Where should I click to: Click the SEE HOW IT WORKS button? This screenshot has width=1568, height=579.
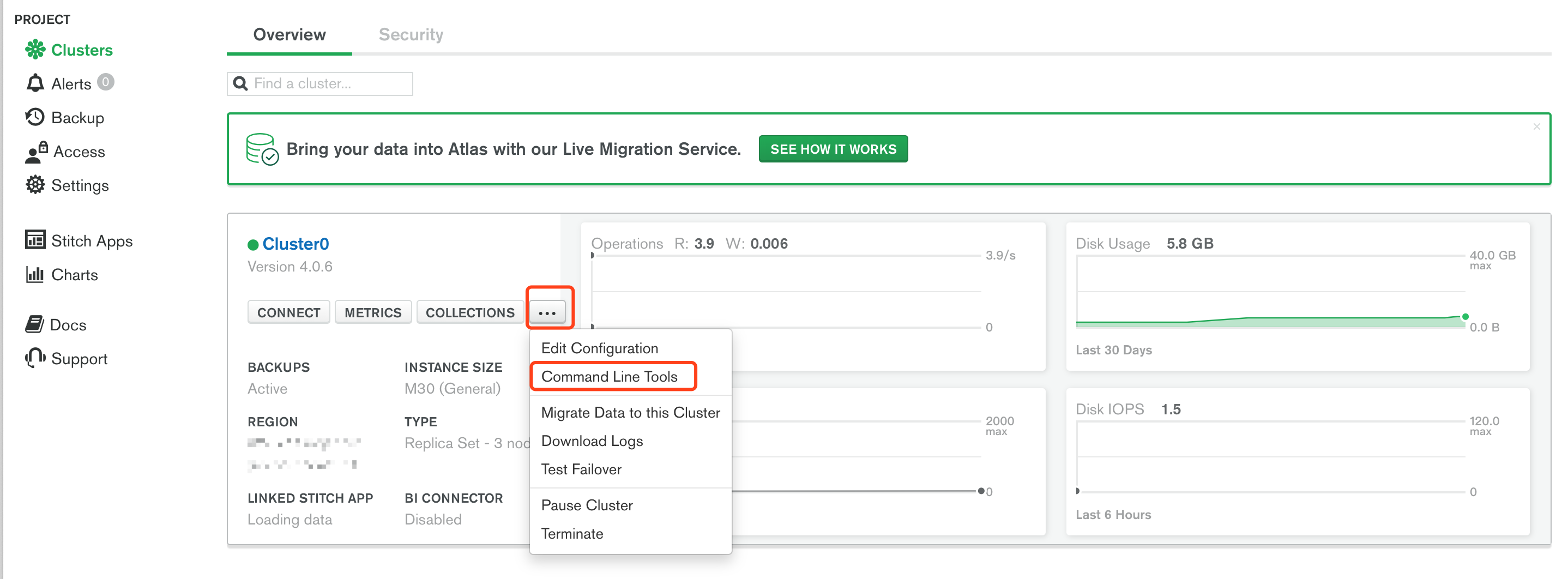(x=833, y=148)
